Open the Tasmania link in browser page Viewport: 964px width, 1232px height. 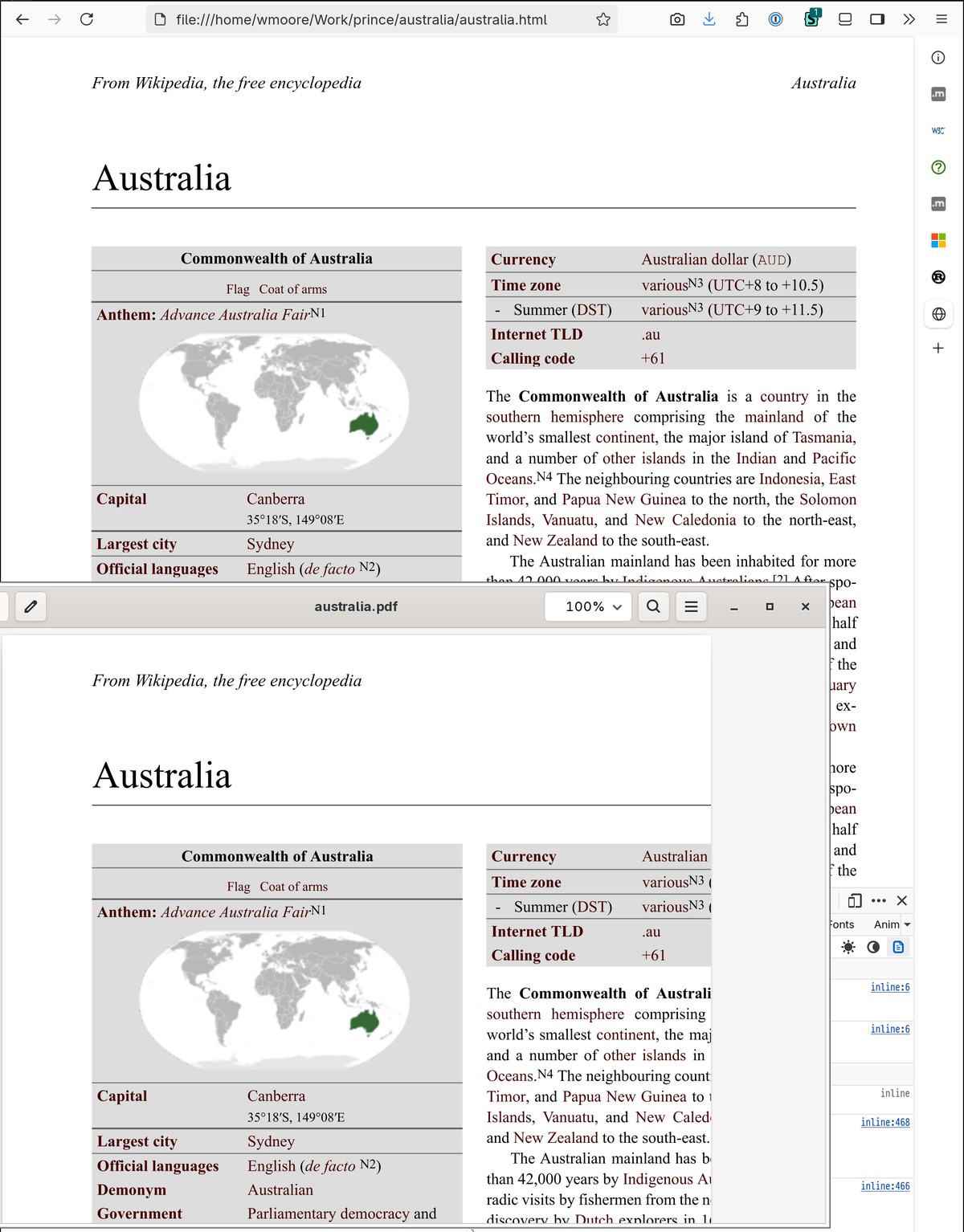pos(823,438)
